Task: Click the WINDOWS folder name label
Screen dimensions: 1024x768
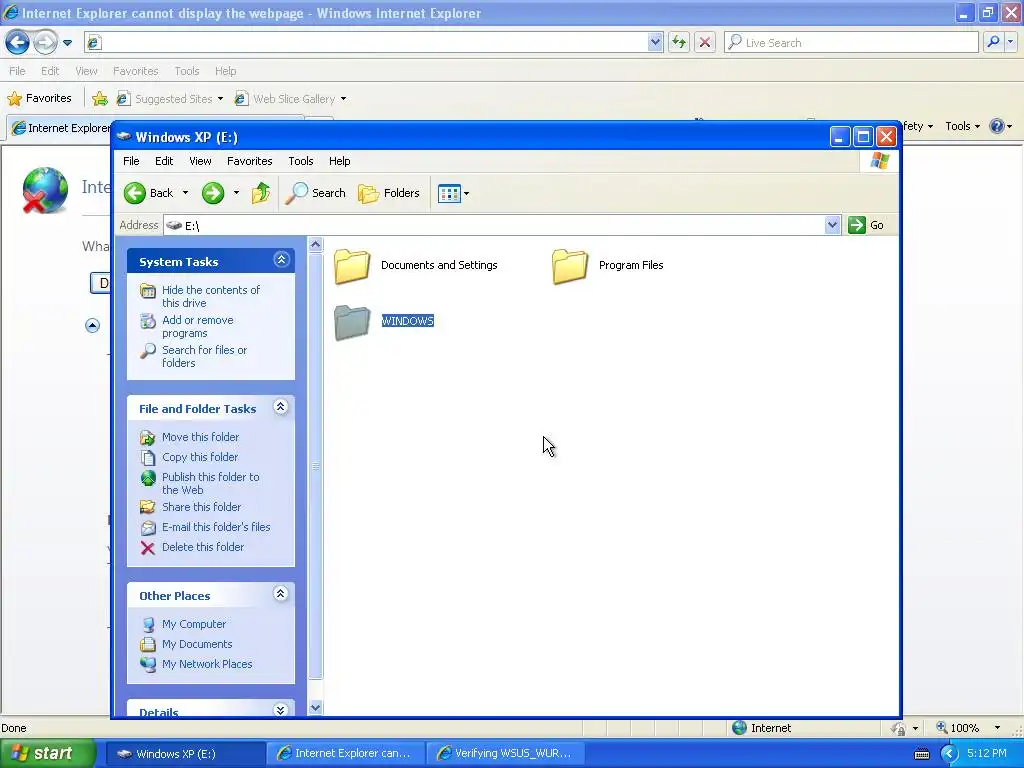Action: coord(408,321)
